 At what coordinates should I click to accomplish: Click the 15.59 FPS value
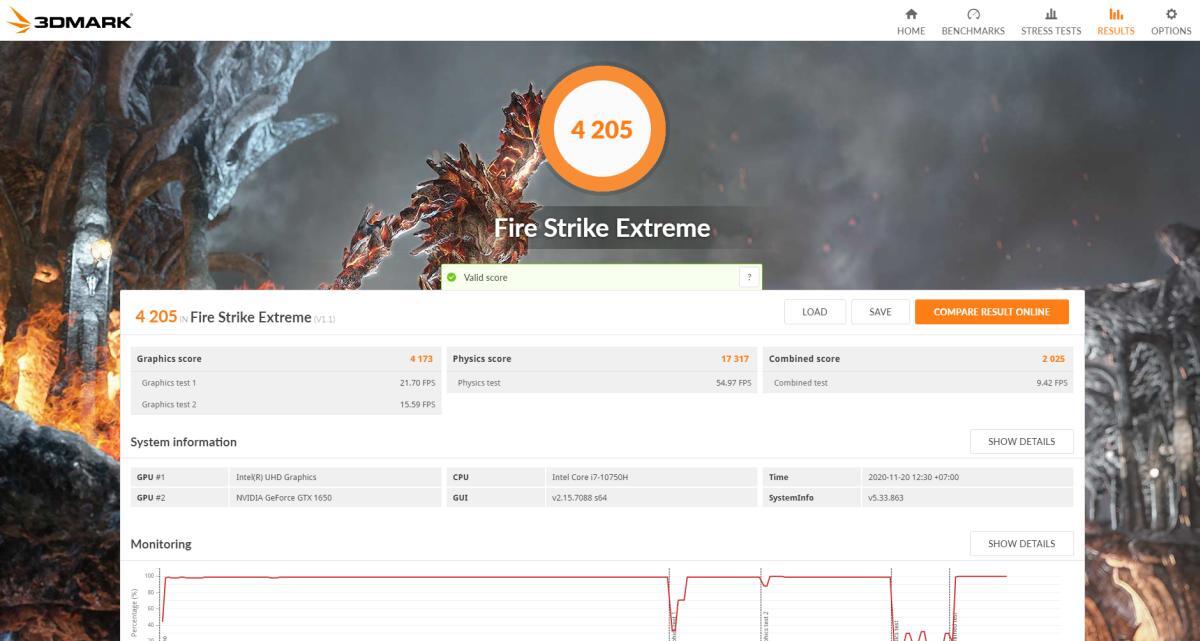pos(417,404)
